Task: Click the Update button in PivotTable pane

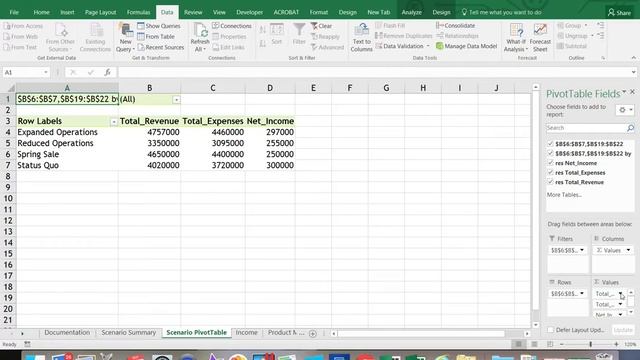Action: tap(623, 330)
